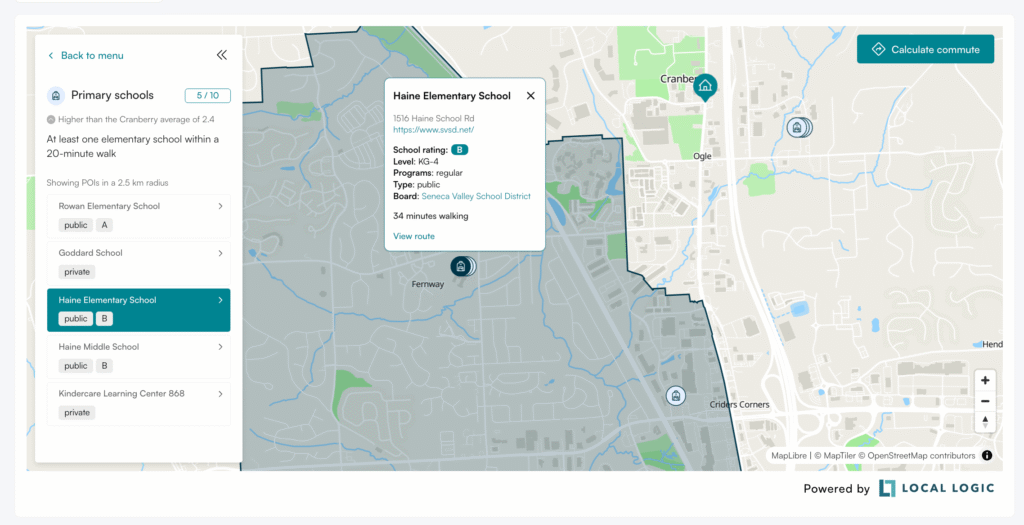Reset map bearing with compass button
The height and width of the screenshot is (525, 1024).
[x=985, y=422]
